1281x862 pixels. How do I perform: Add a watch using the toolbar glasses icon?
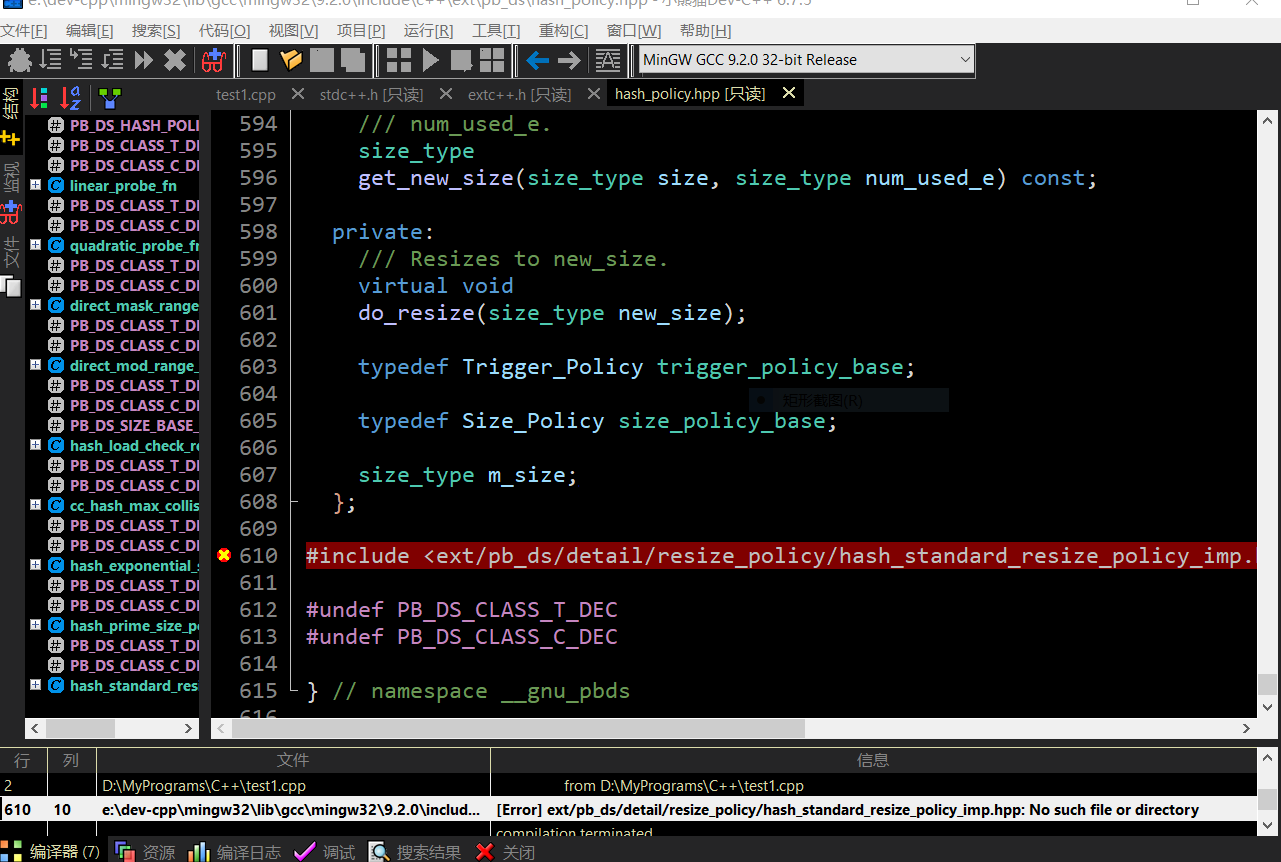pyautogui.click(x=212, y=60)
